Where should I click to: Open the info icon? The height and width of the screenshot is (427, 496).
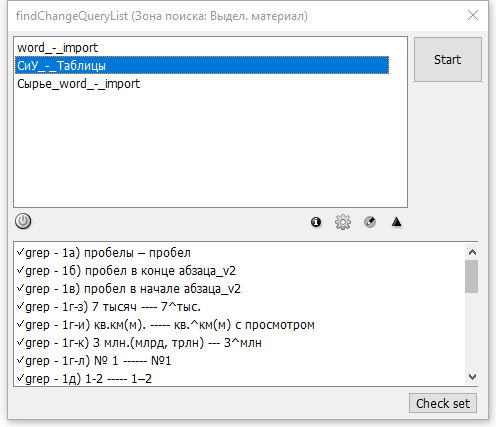click(316, 222)
